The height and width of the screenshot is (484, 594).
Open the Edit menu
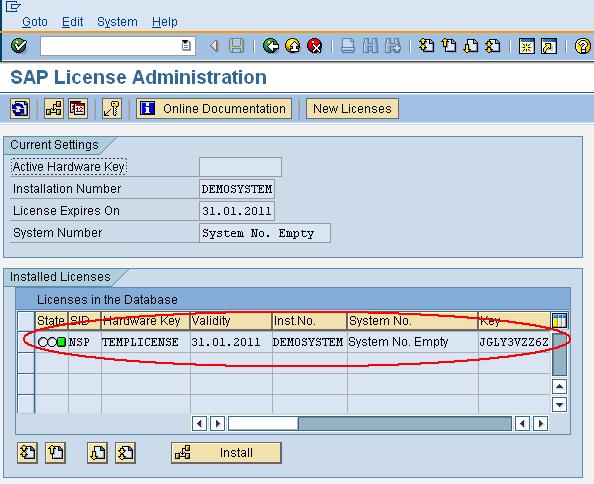[x=72, y=22]
